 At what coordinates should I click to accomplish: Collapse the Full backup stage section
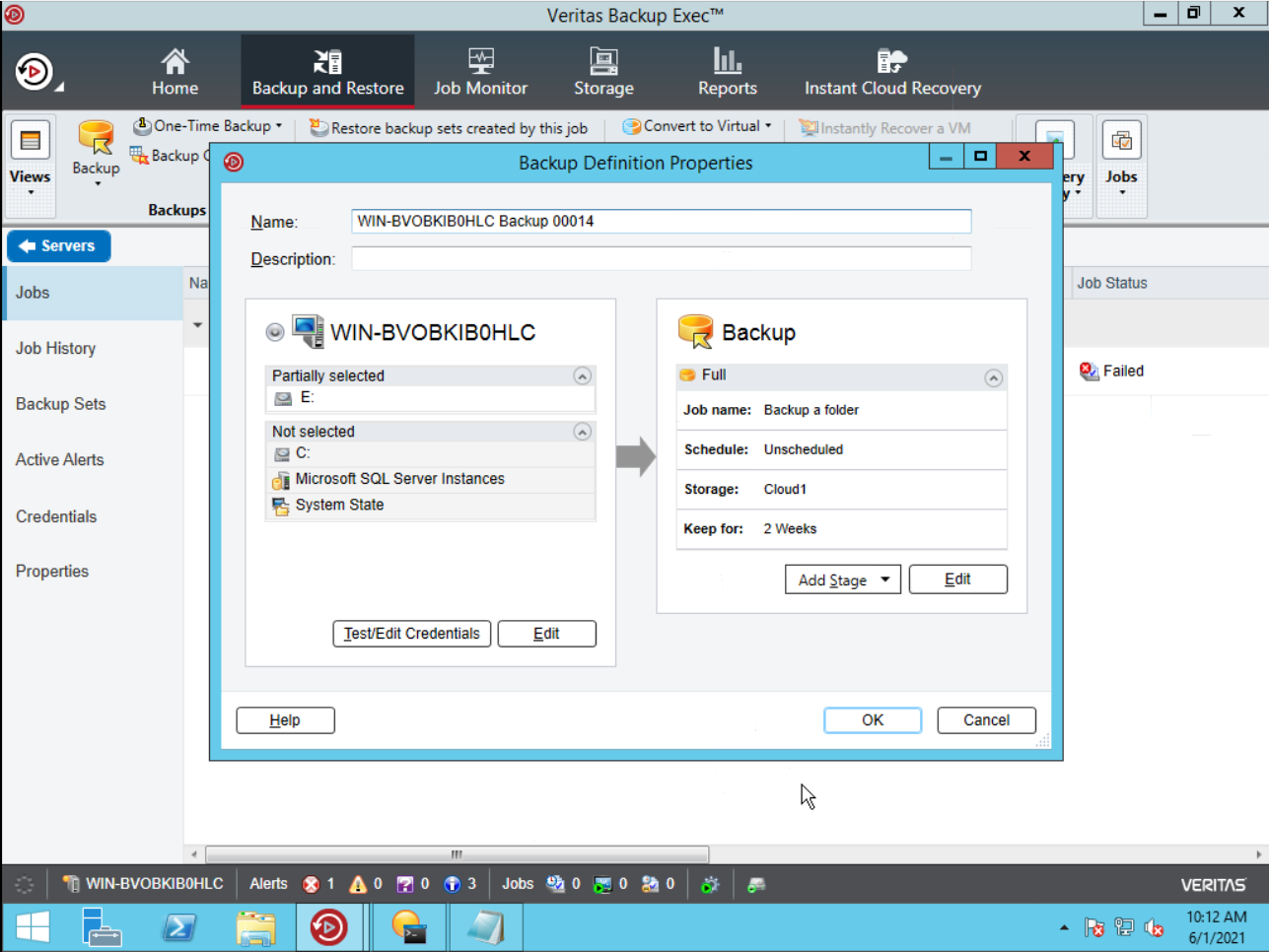pyautogui.click(x=993, y=378)
